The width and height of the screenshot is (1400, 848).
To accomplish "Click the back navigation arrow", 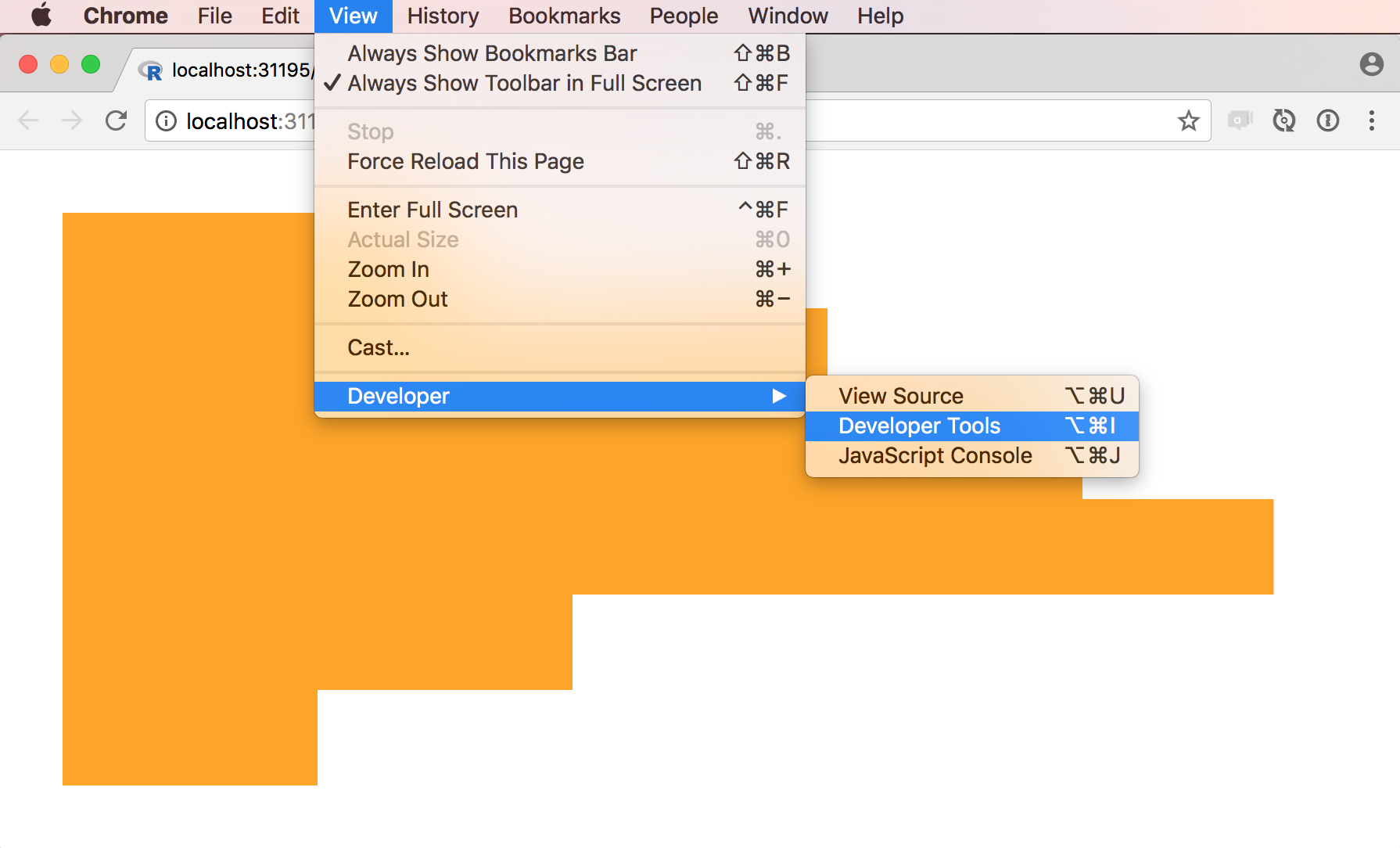I will tap(28, 120).
